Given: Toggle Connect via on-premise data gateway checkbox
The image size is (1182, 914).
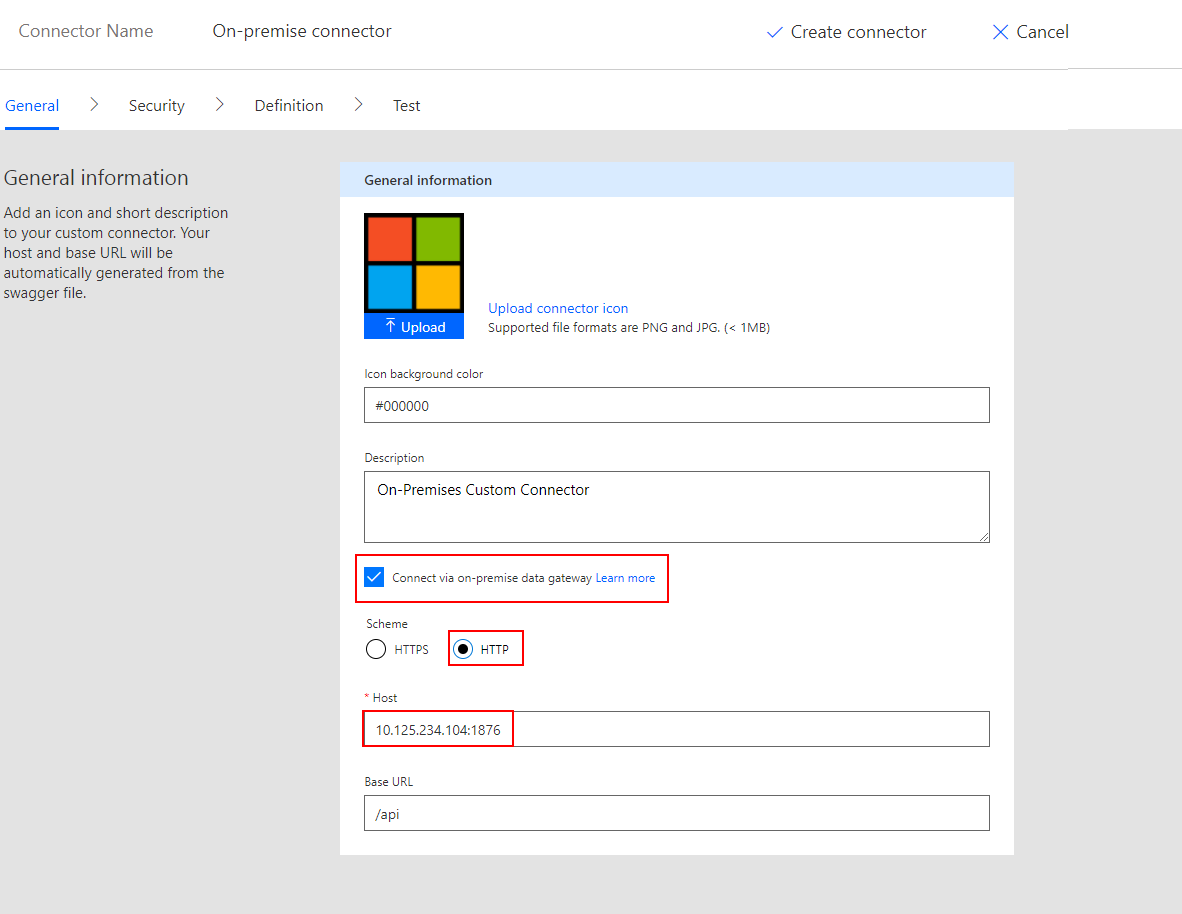Looking at the screenshot, I should [374, 578].
